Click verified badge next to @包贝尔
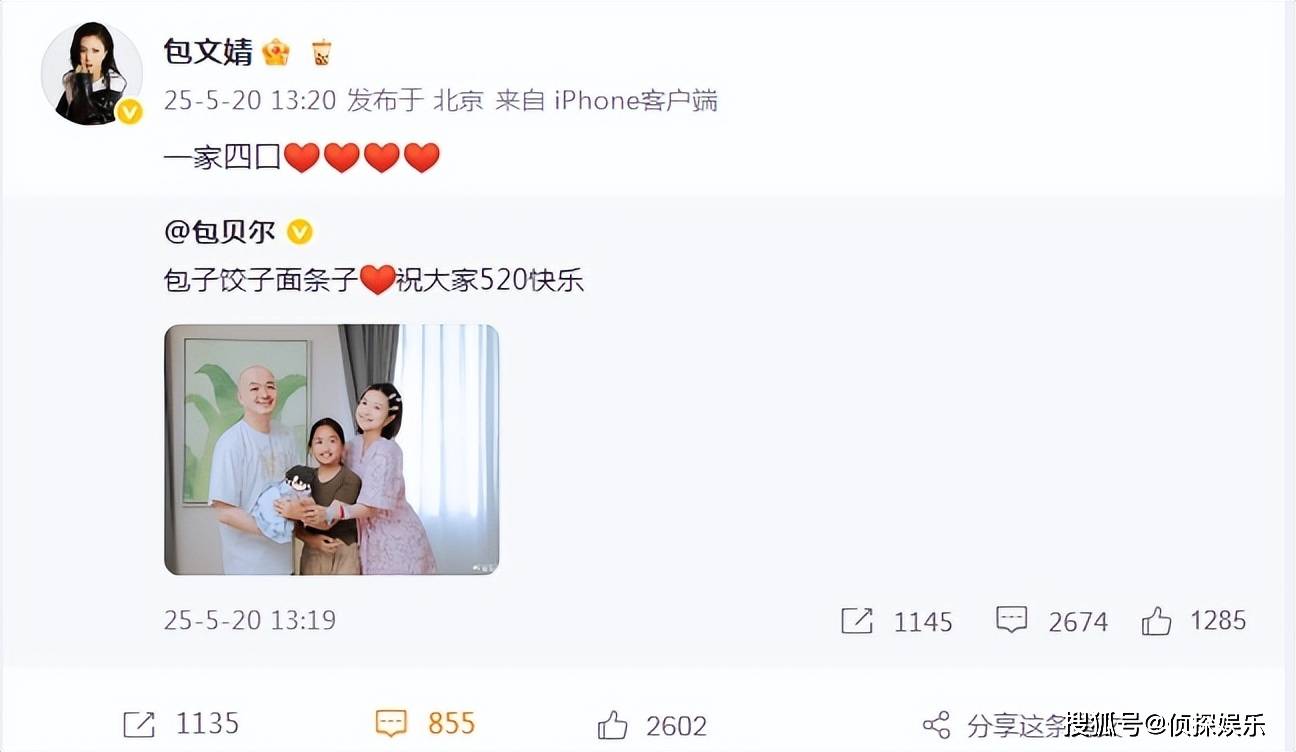This screenshot has height=752, width=1296. click(300, 232)
